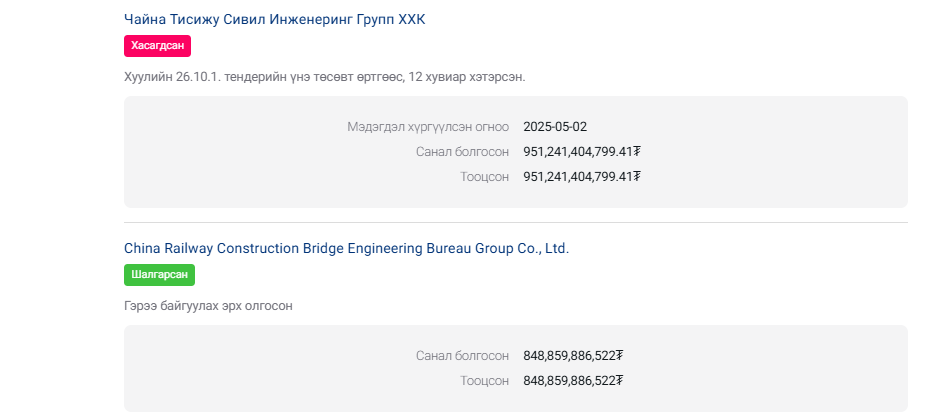932x419 pixels.
Task: Click Тооцсон label under China Railway
Action: point(484,380)
